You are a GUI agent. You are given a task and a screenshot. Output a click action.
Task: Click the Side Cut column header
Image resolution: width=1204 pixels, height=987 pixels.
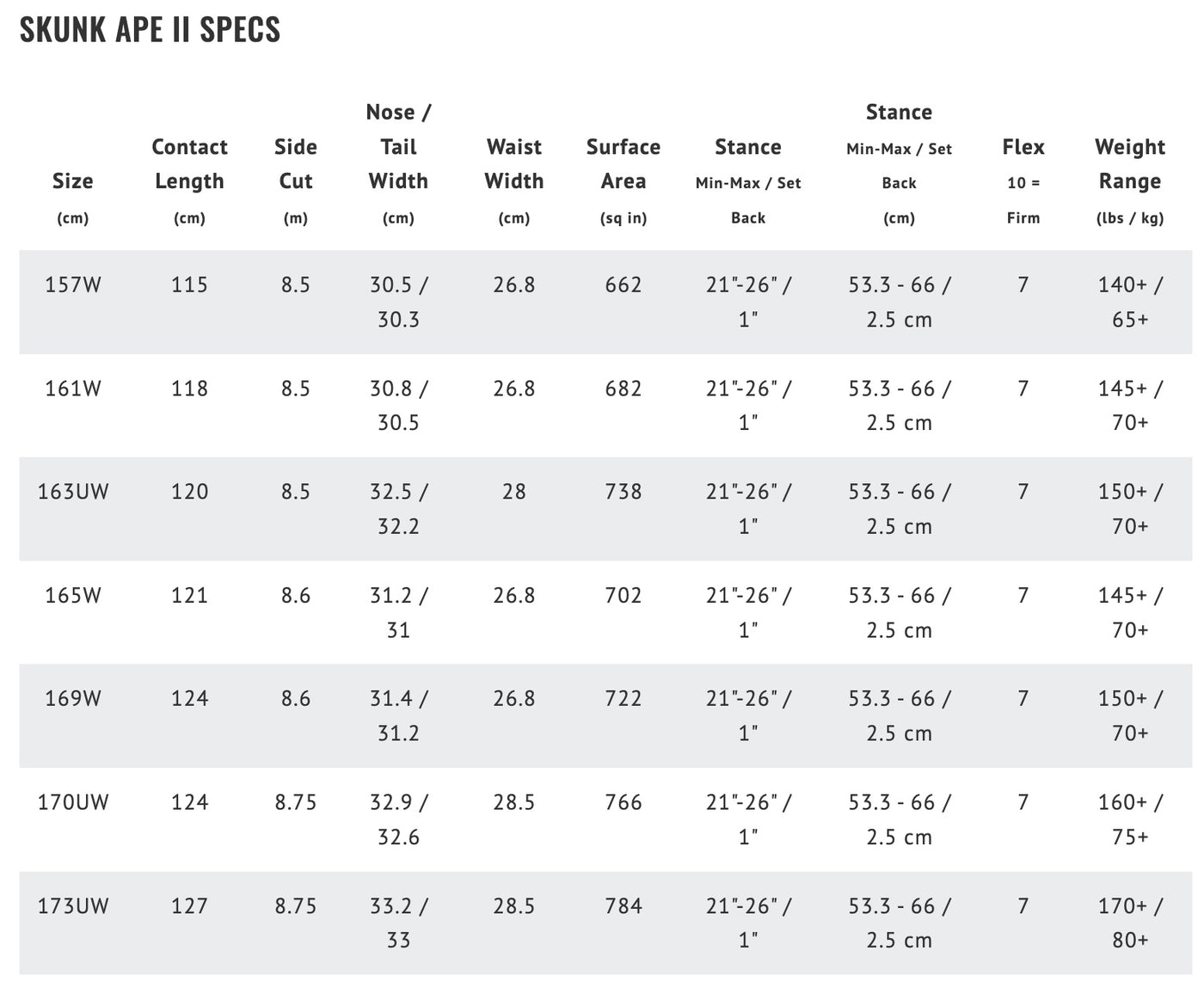pos(296,181)
